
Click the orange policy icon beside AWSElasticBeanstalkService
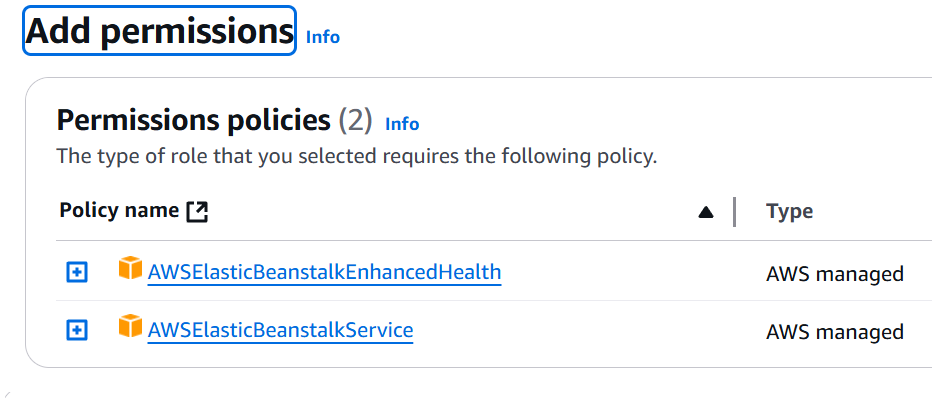(x=130, y=325)
